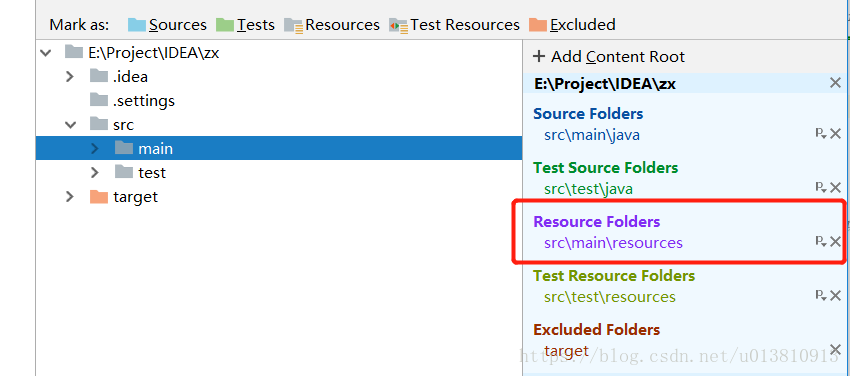850x376 pixels.
Task: Mark selected folder as Resources
Action: [332, 25]
